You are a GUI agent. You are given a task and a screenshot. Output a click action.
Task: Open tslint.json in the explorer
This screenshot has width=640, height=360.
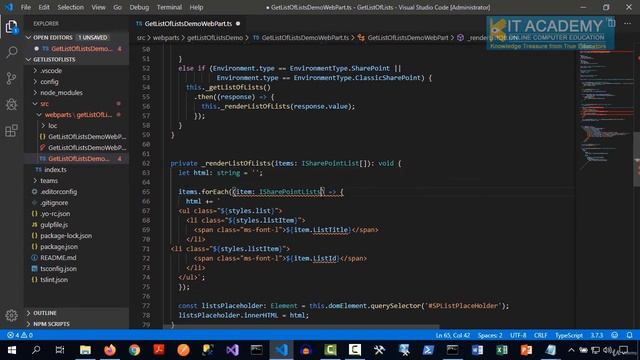tap(54, 280)
